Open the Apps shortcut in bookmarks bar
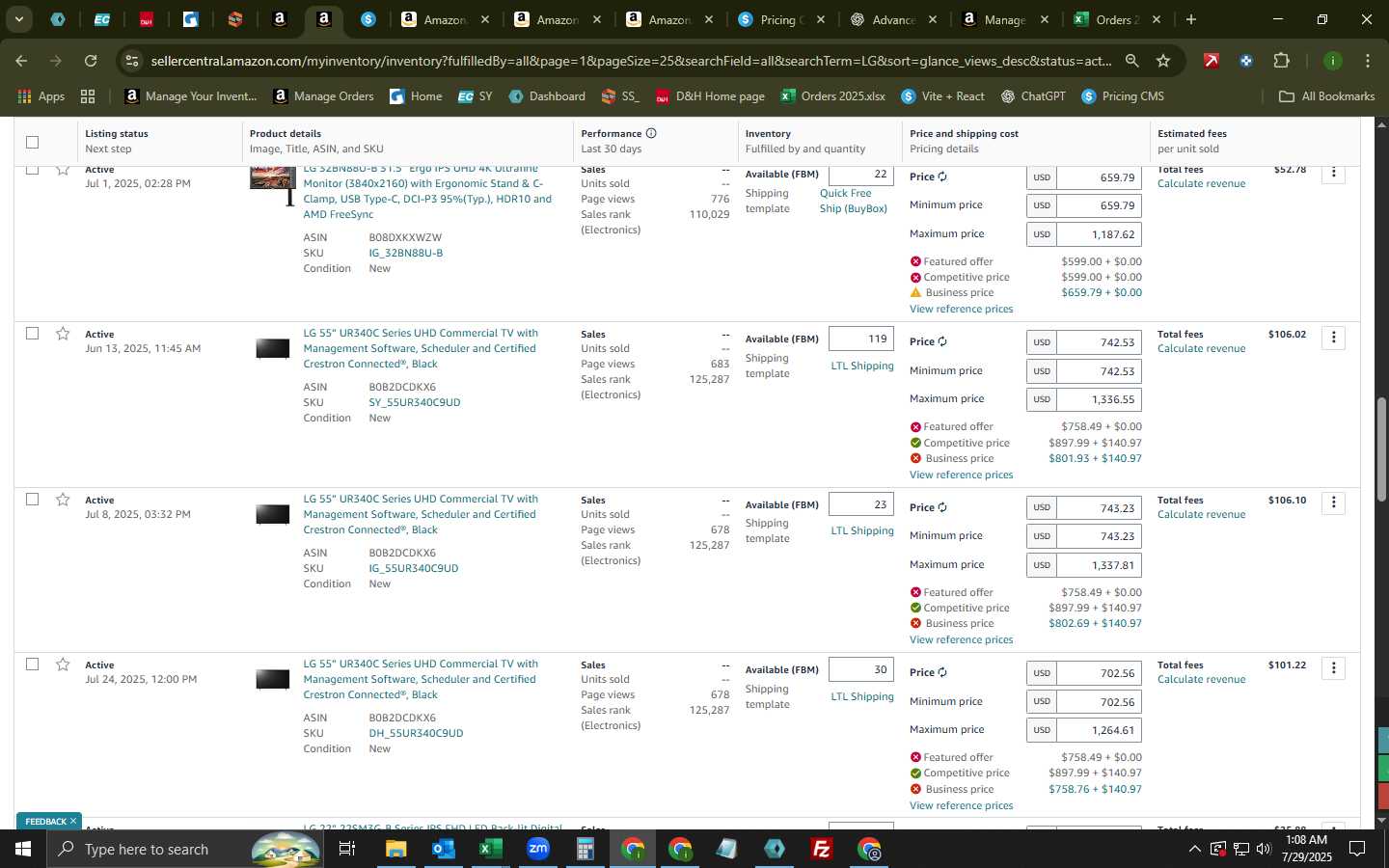Screen dimensions: 1389x868 tap(41, 96)
